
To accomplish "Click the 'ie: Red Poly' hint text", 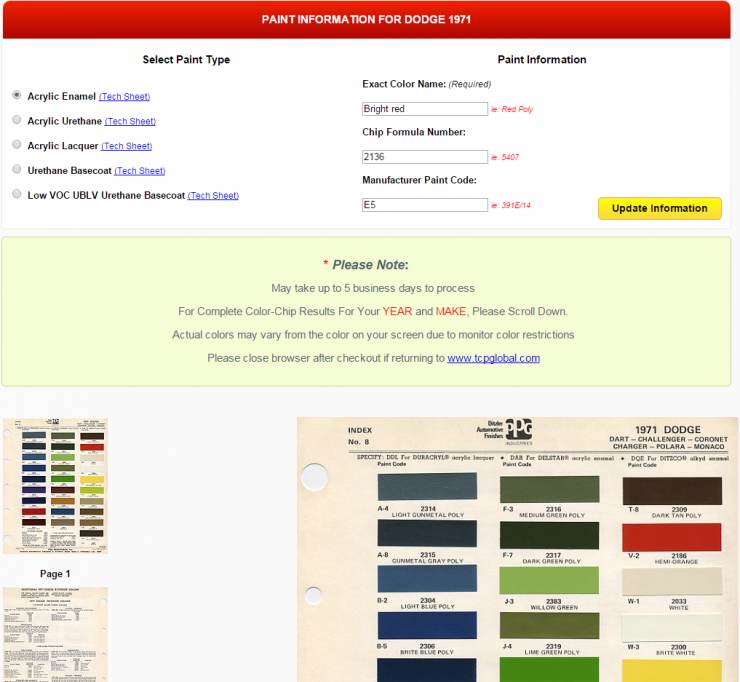I will [512, 109].
